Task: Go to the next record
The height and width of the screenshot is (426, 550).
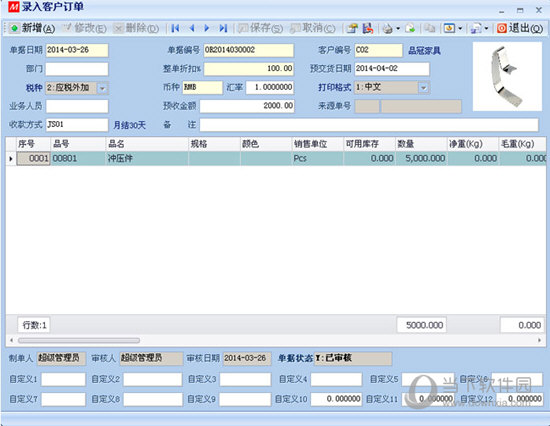Action: coord(207,28)
